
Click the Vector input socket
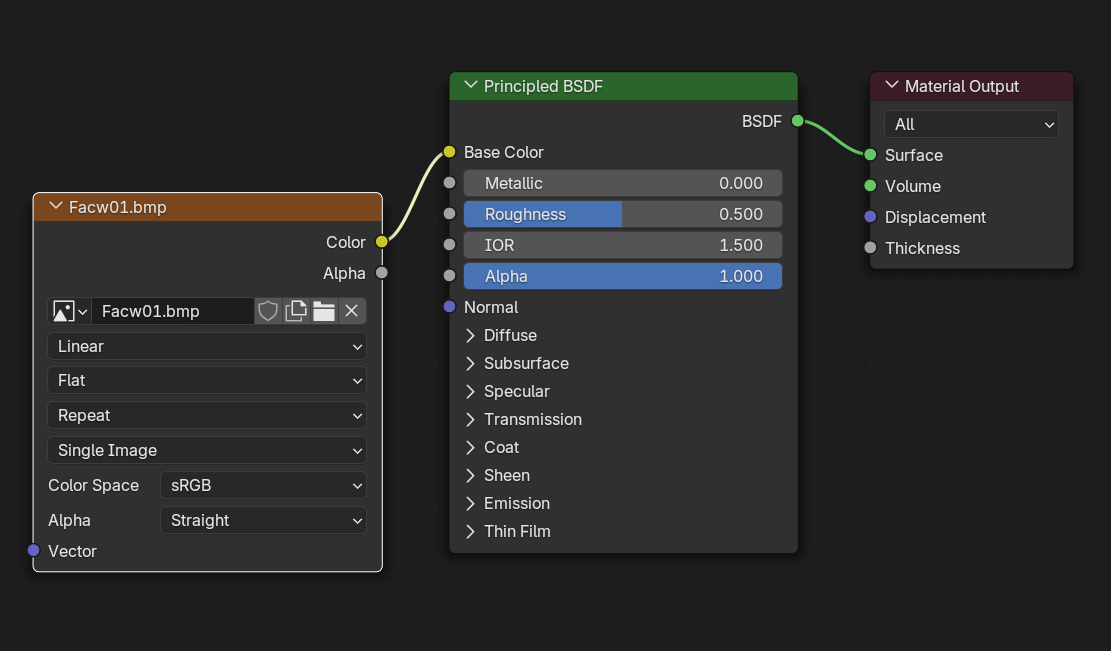(33, 551)
